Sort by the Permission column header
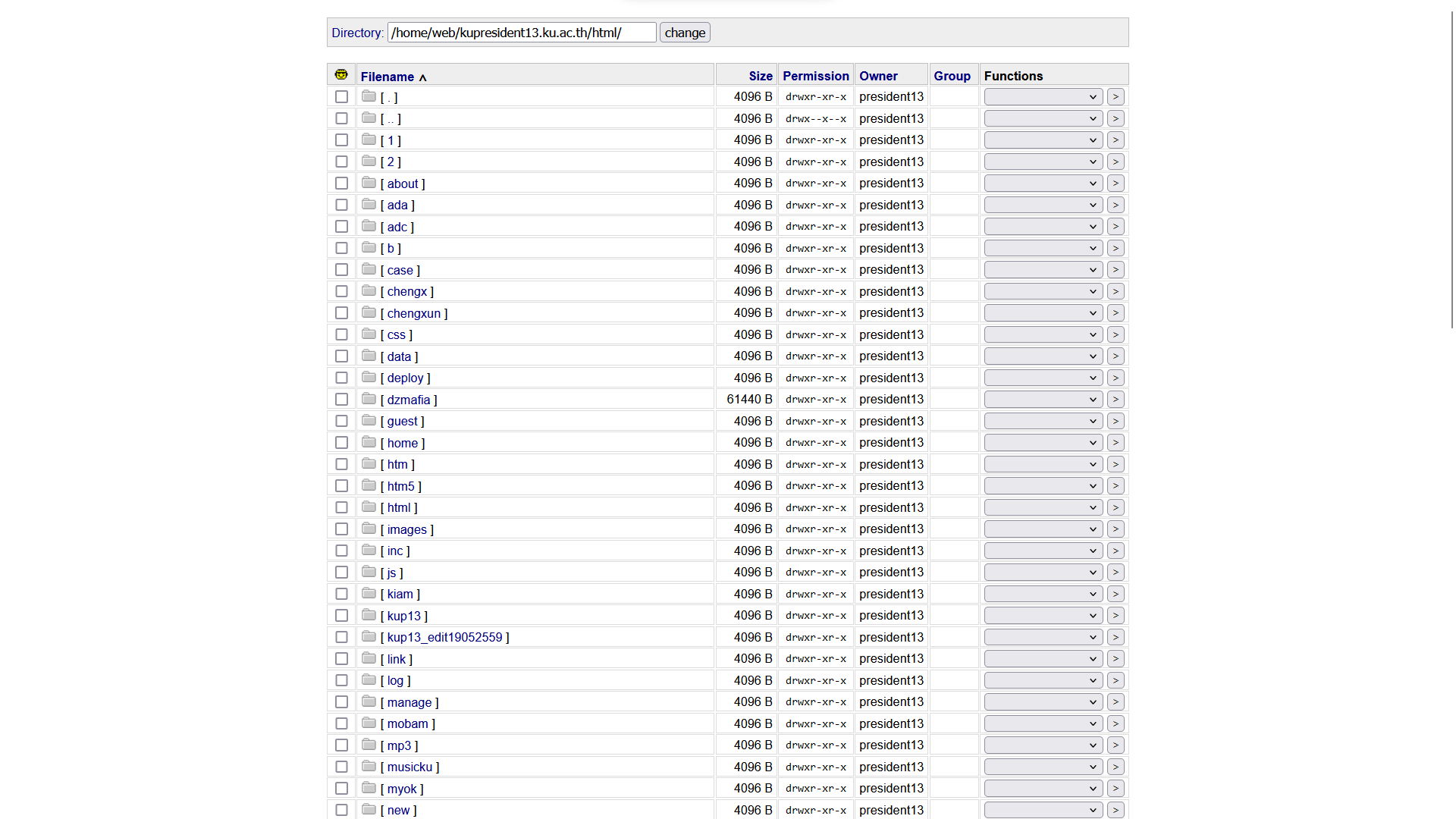The width and height of the screenshot is (1456, 819). [816, 76]
